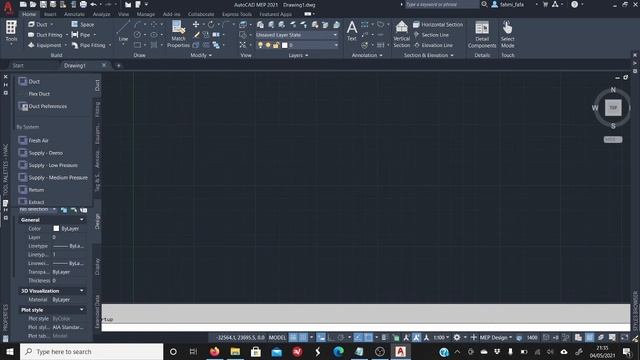Select Return duct system tool

31,190
